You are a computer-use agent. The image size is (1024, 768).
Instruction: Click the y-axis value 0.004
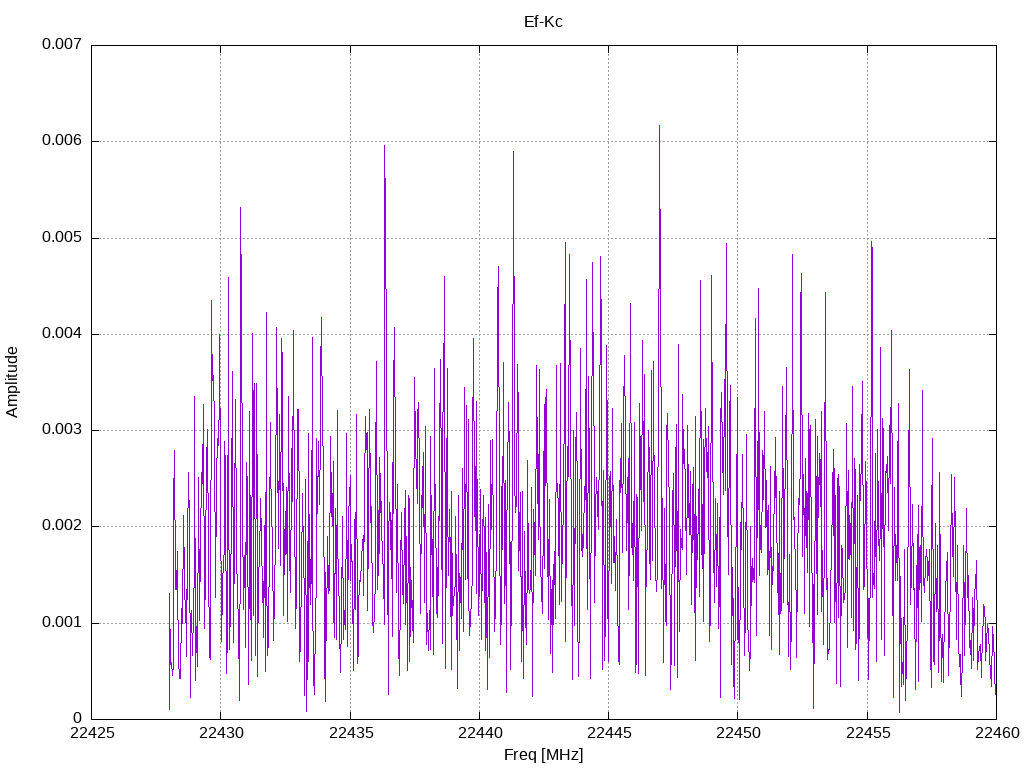click(62, 334)
